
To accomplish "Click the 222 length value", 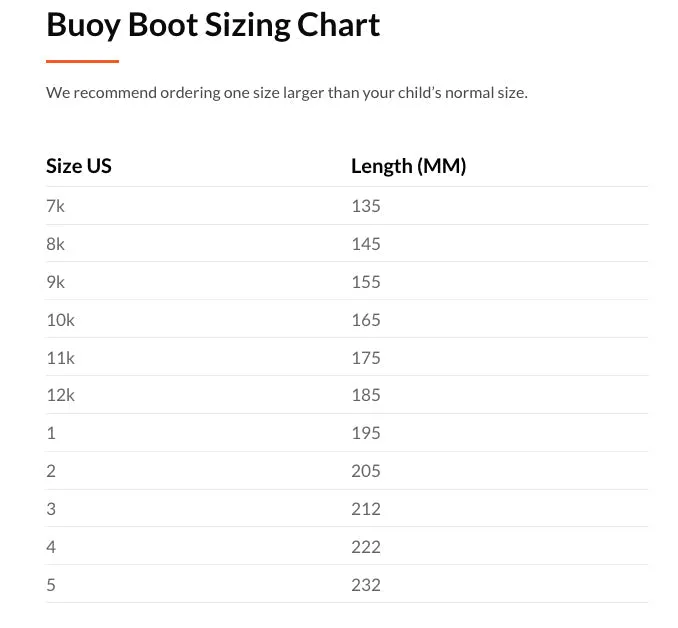I will 366,547.
